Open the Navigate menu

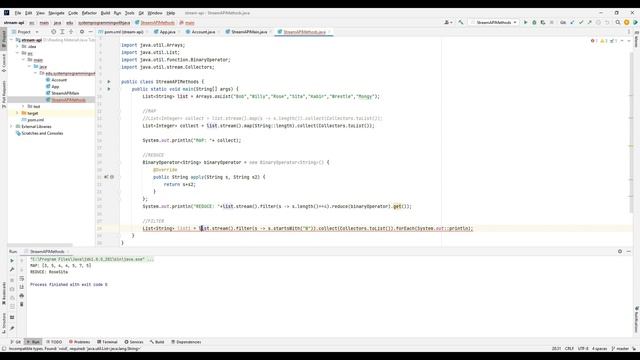[x=56, y=13]
